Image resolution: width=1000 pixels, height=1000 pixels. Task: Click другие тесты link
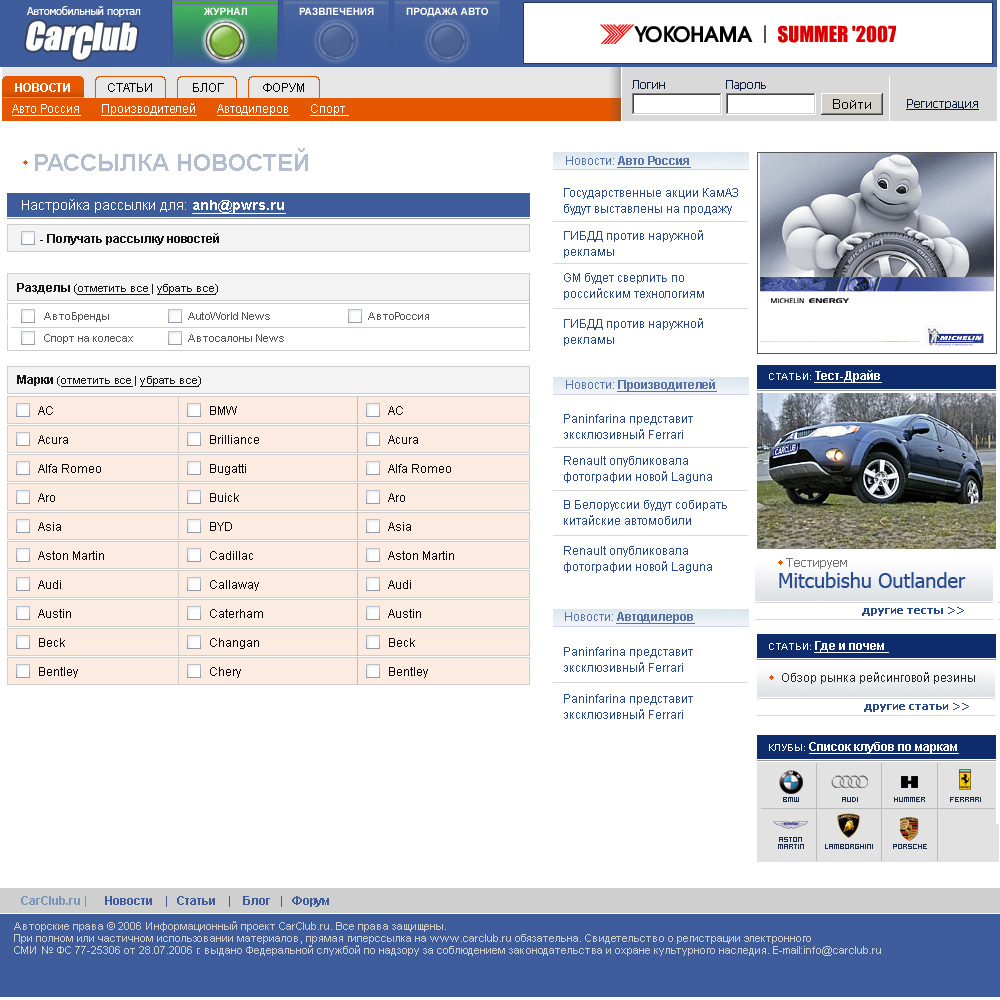pyautogui.click(x=913, y=610)
